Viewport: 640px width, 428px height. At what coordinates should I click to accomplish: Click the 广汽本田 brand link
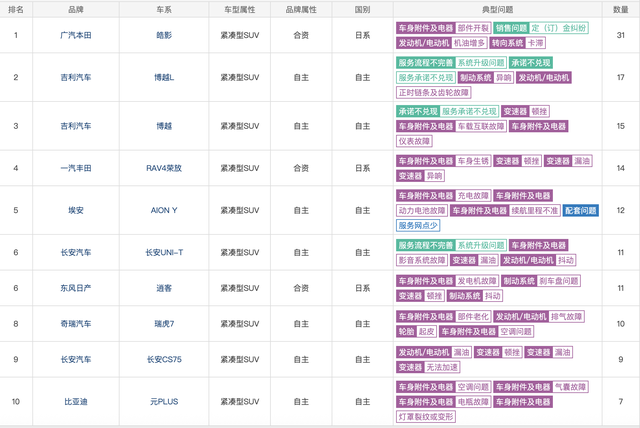(76, 35)
